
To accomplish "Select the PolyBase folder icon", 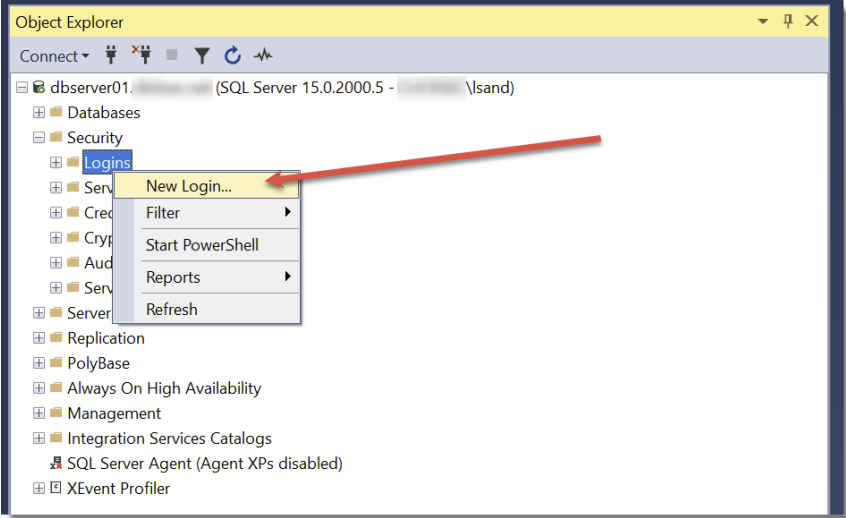I will click(x=56, y=362).
